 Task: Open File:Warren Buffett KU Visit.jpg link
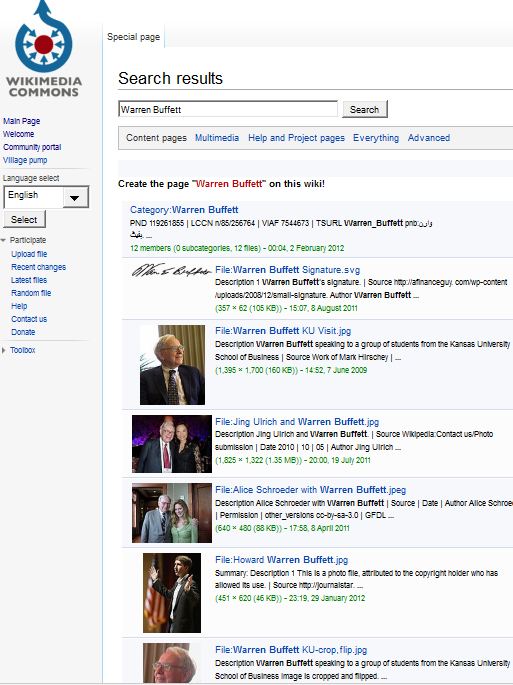click(x=283, y=331)
